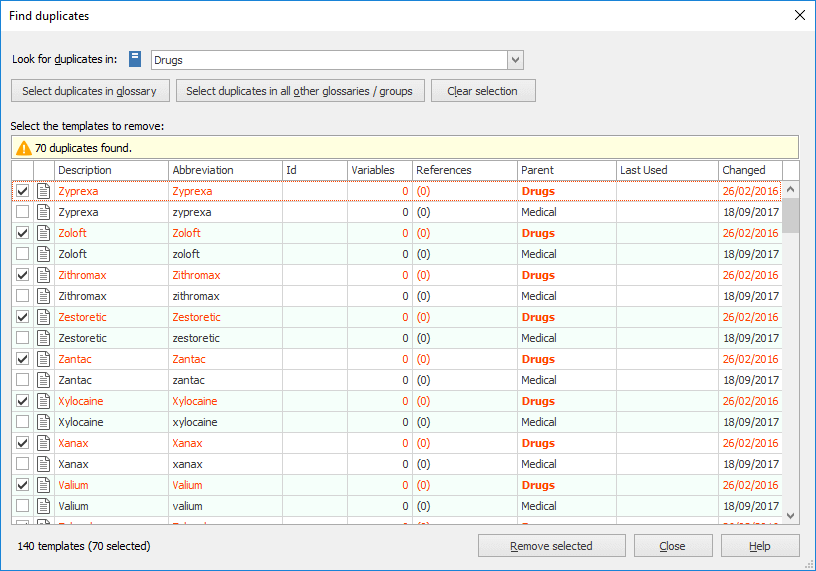Viewport: 816px width, 571px height.
Task: Open the Look for duplicates in dropdown arrow
Action: point(515,60)
